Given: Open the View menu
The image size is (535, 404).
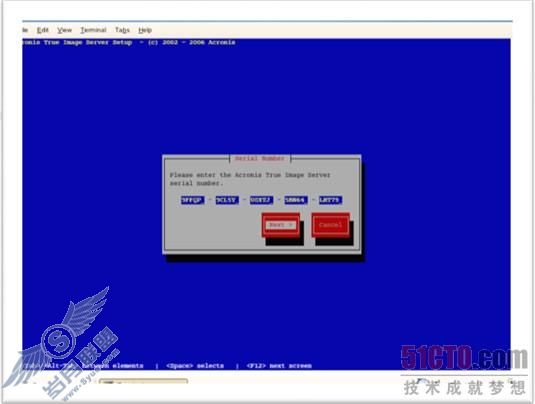Looking at the screenshot, I should (64, 30).
